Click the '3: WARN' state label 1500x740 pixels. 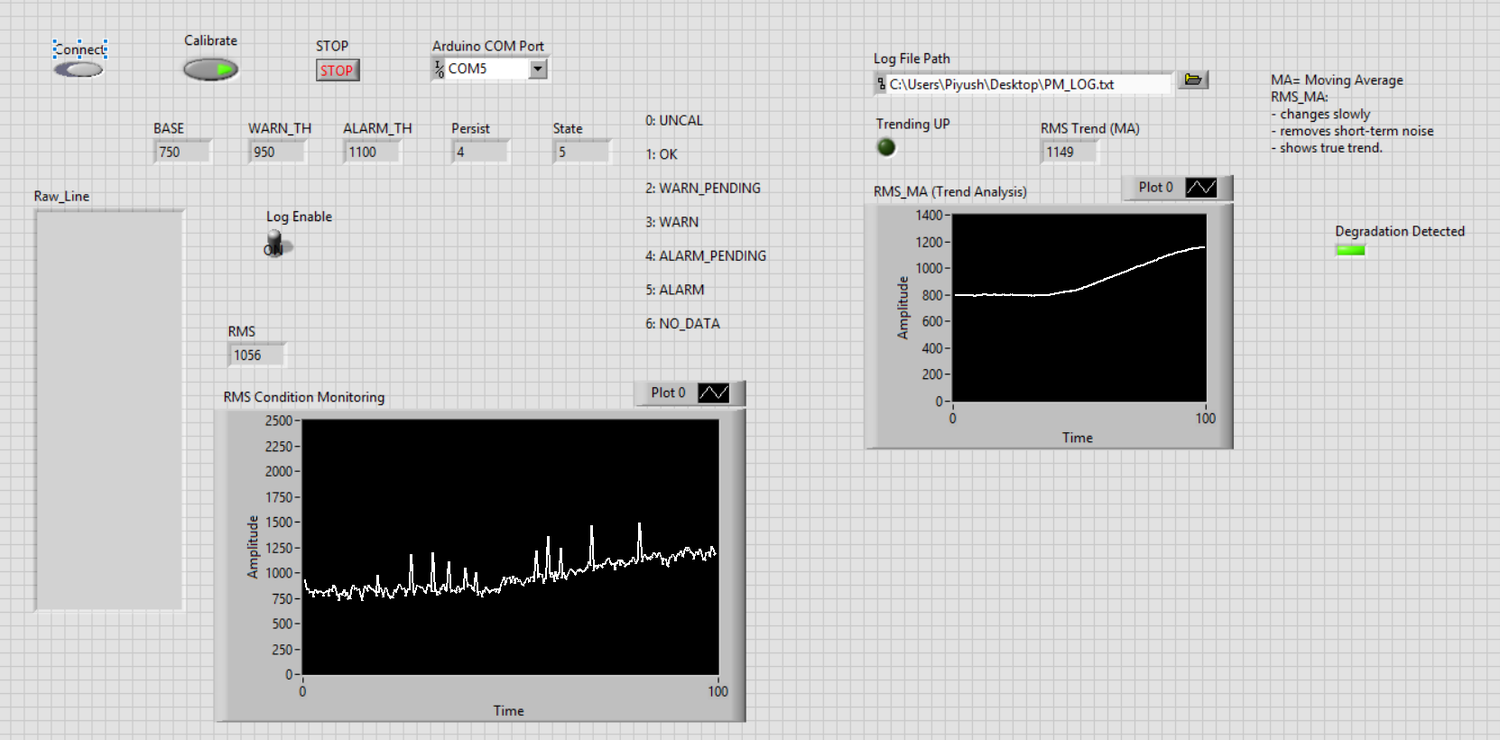[672, 222]
